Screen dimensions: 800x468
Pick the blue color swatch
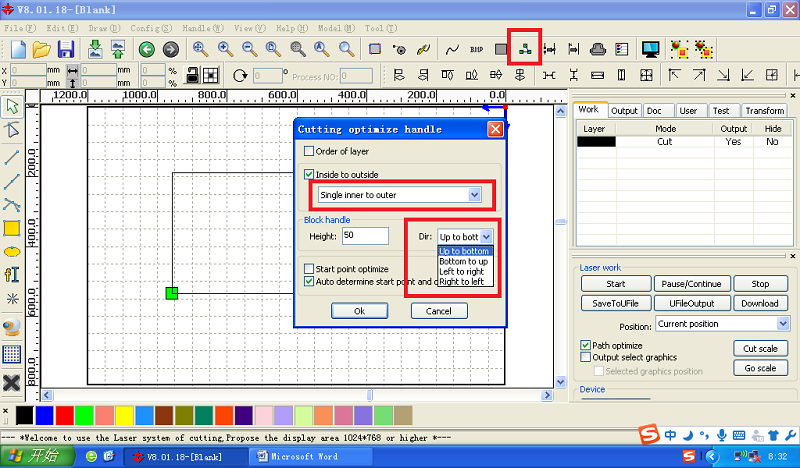pos(44,415)
